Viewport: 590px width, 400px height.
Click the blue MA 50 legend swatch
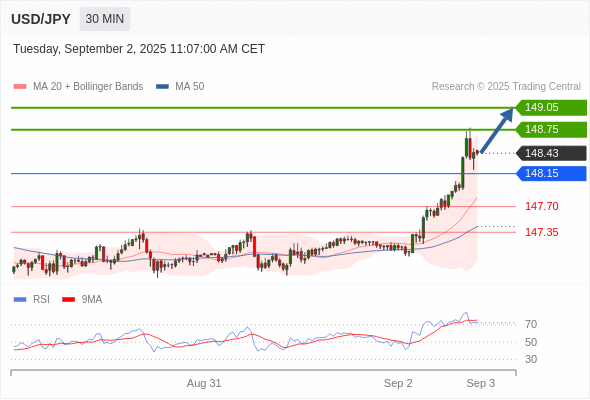pyautogui.click(x=162, y=87)
